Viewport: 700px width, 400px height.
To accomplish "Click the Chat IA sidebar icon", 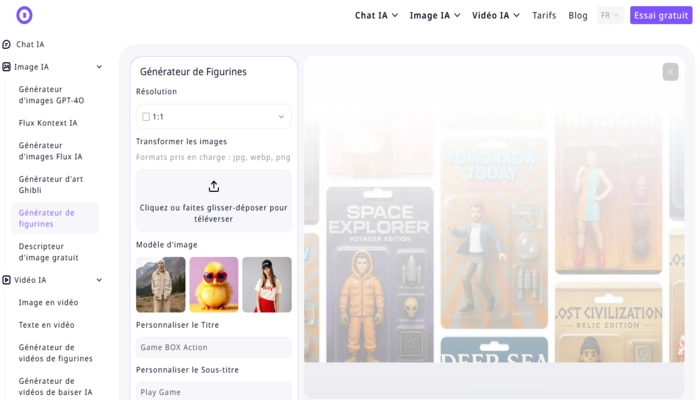I will tap(6, 44).
